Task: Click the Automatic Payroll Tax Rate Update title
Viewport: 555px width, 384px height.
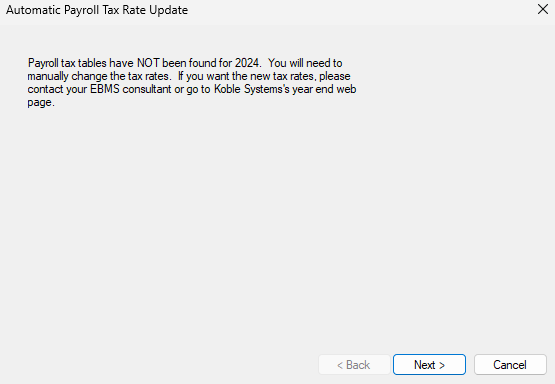Action: [97, 10]
